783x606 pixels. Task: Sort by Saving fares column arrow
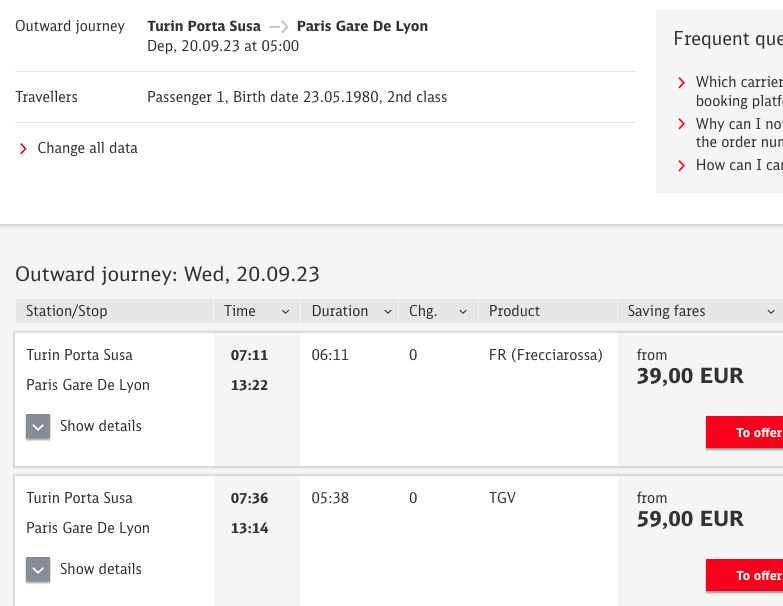tap(770, 312)
